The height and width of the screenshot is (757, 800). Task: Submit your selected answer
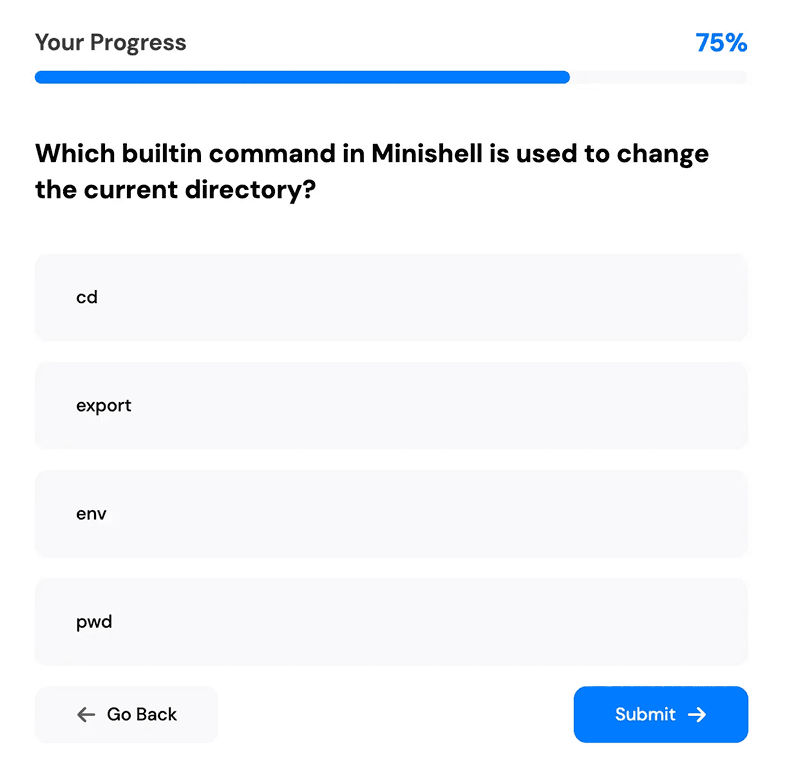660,715
